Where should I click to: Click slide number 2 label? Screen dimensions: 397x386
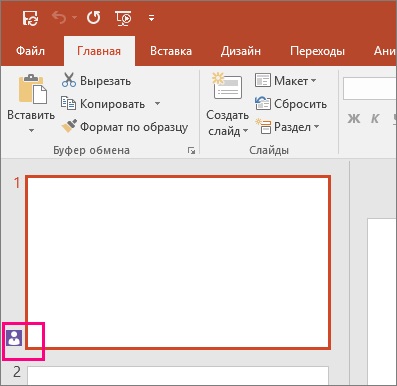(17, 371)
